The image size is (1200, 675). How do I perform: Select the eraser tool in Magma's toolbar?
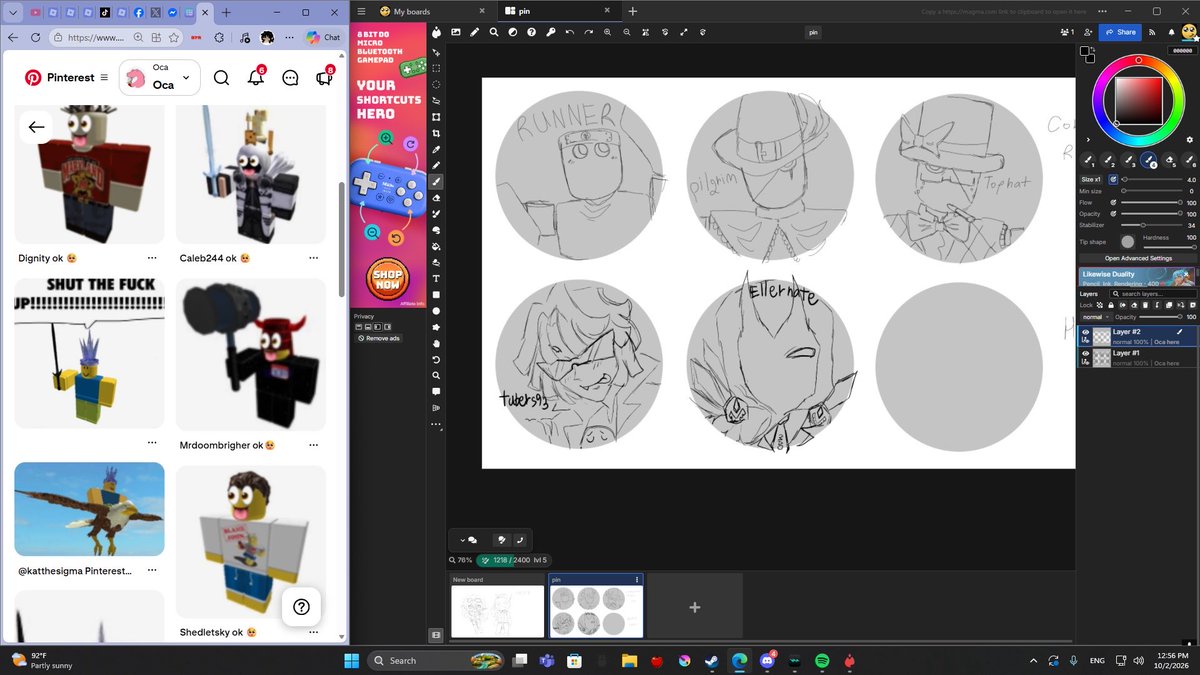(437, 198)
